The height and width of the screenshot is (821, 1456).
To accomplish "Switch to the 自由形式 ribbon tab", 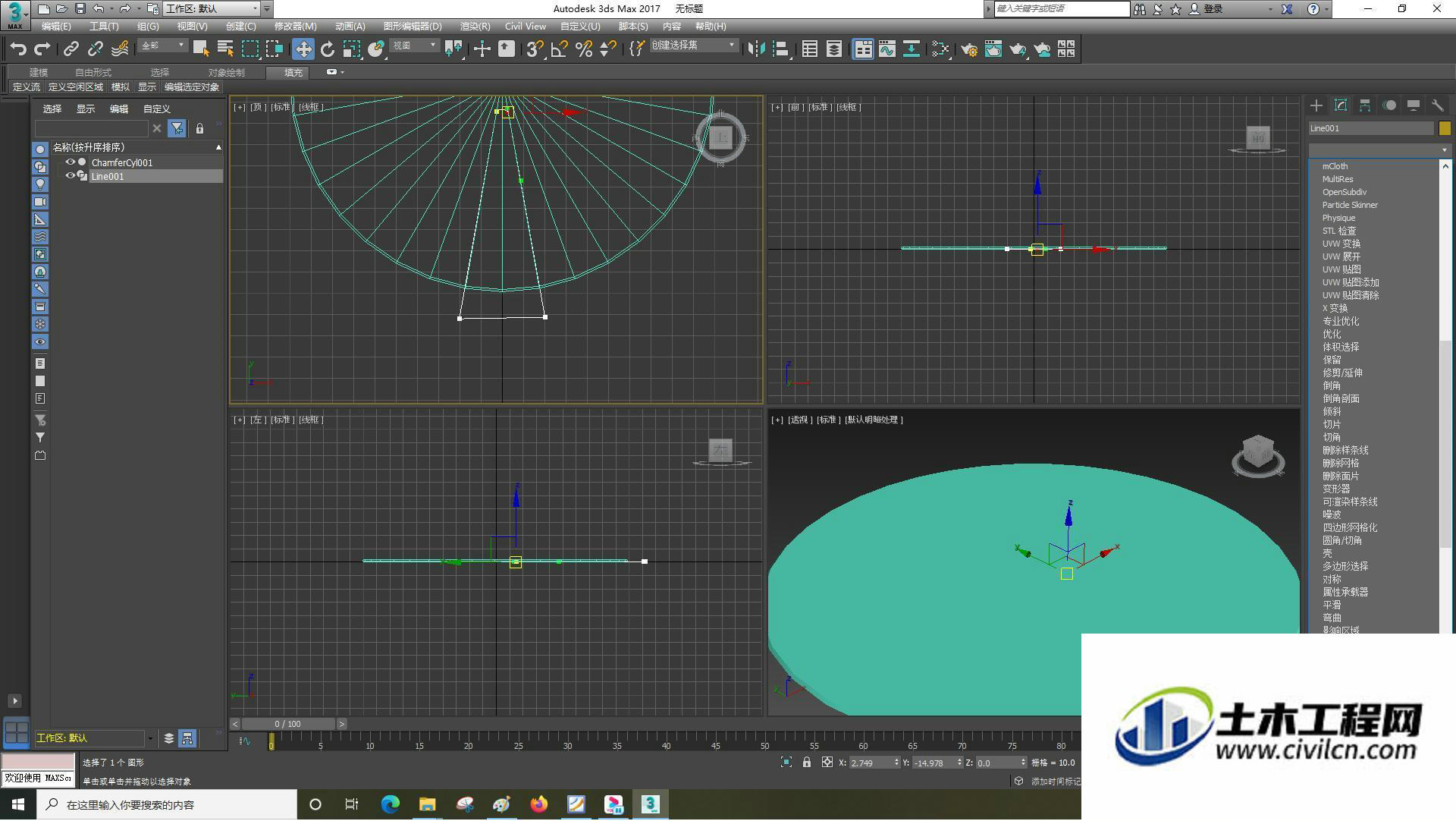I will pos(93,73).
